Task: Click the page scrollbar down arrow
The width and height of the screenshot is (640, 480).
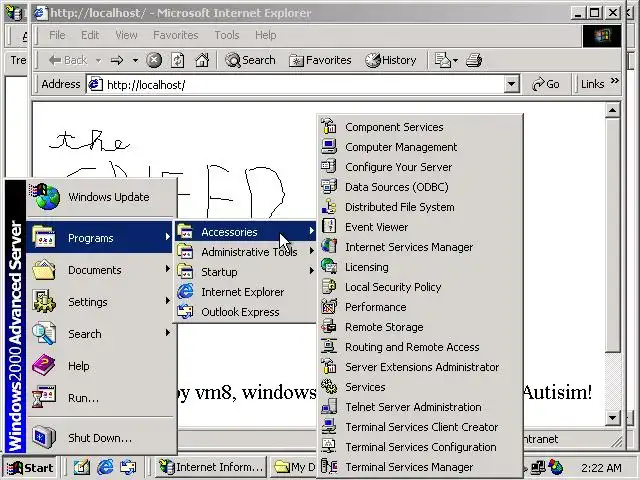Action: (x=613, y=417)
